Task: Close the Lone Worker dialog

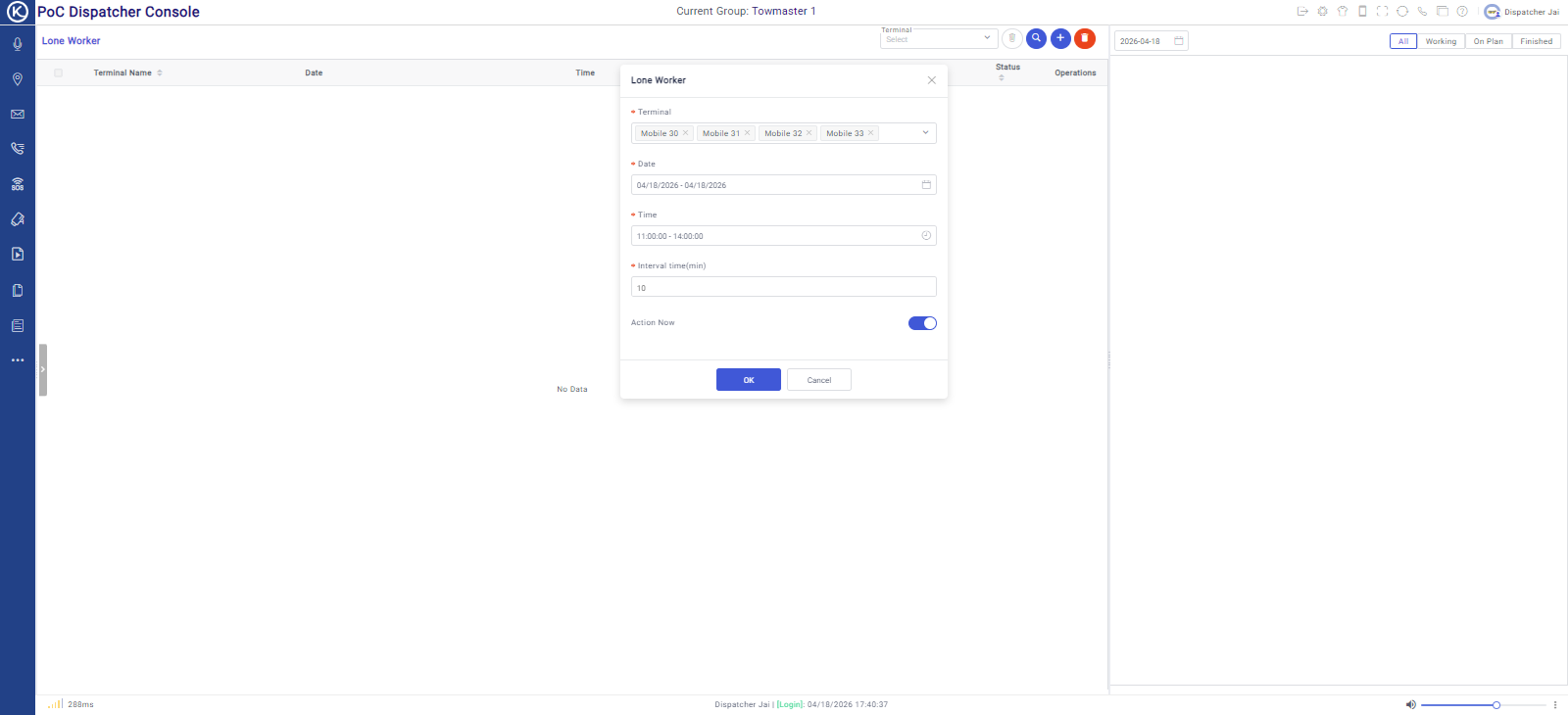Action: click(x=932, y=80)
